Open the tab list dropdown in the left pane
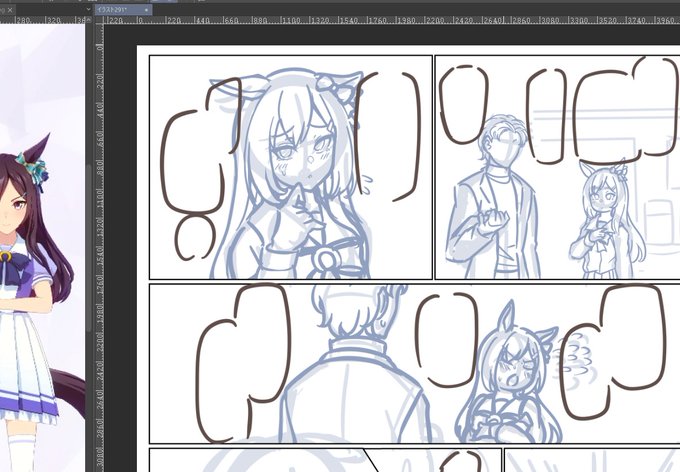Screen dimensions: 680x472 pos(88,10)
